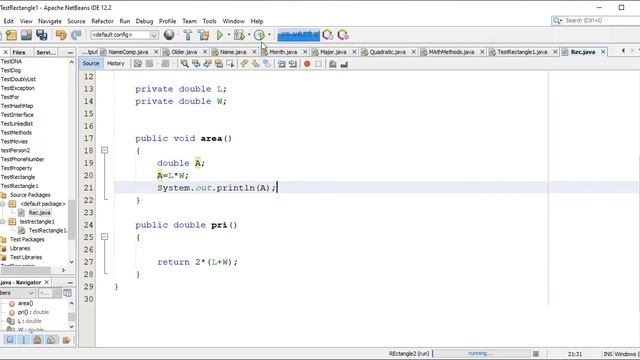Switch to the Services panel tab

coord(46,53)
